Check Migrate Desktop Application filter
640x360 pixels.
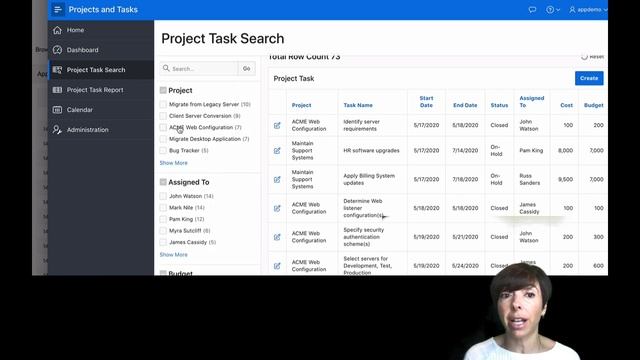tap(163, 139)
